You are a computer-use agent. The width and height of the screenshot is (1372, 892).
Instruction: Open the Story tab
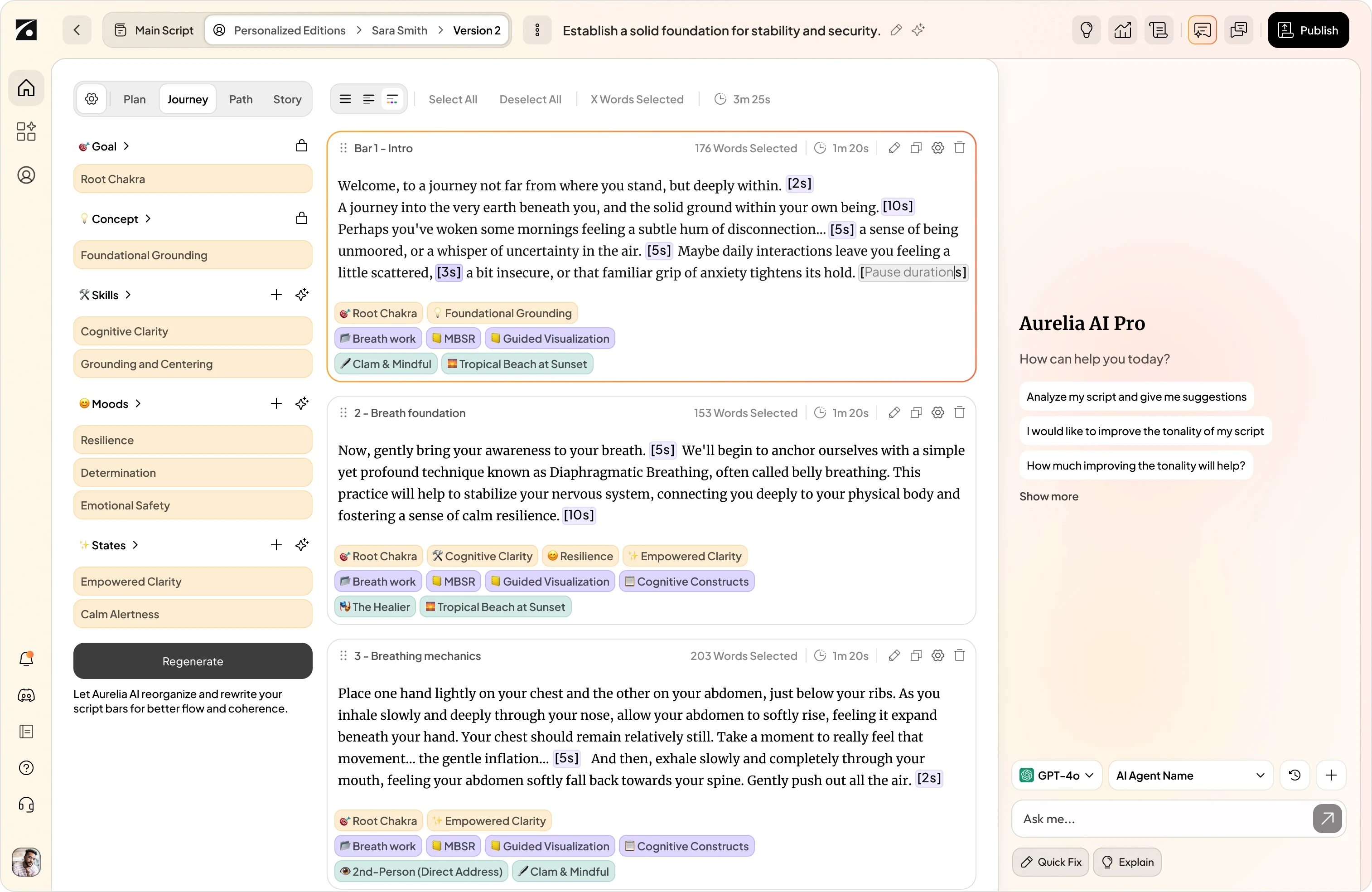(287, 99)
